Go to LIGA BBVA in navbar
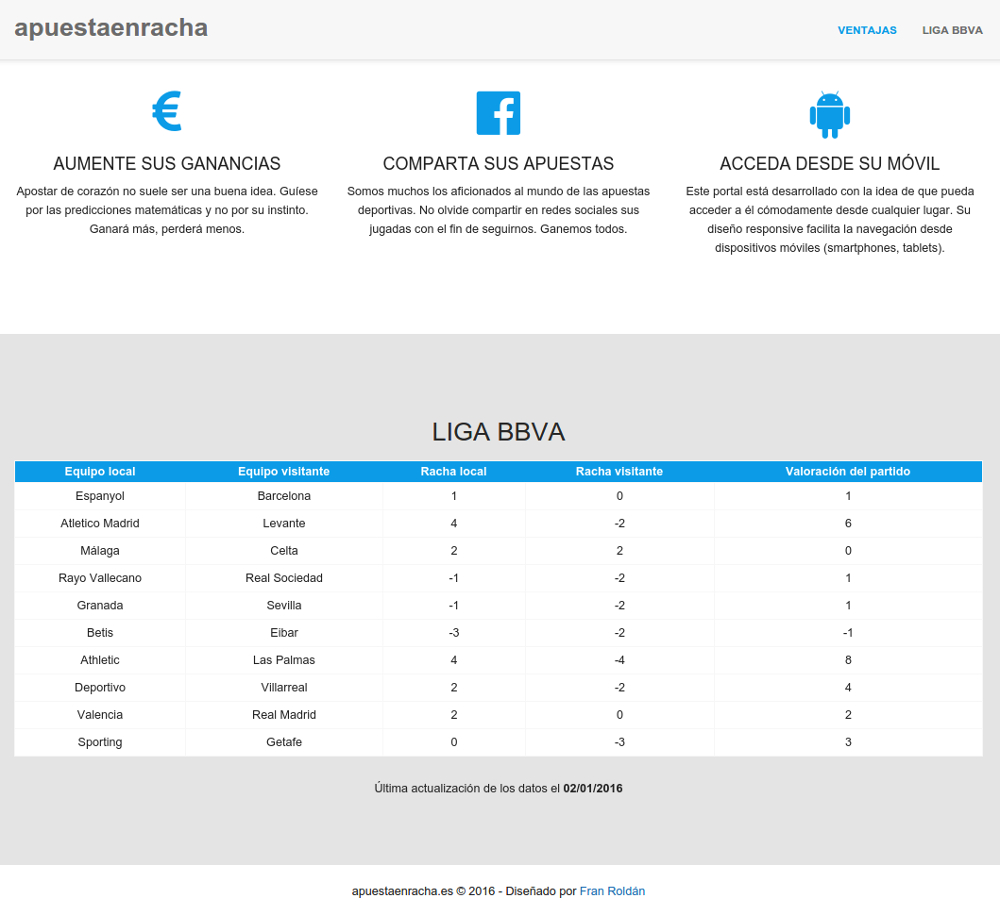Screen dimensions: 1000x915 pyautogui.click(x=952, y=30)
